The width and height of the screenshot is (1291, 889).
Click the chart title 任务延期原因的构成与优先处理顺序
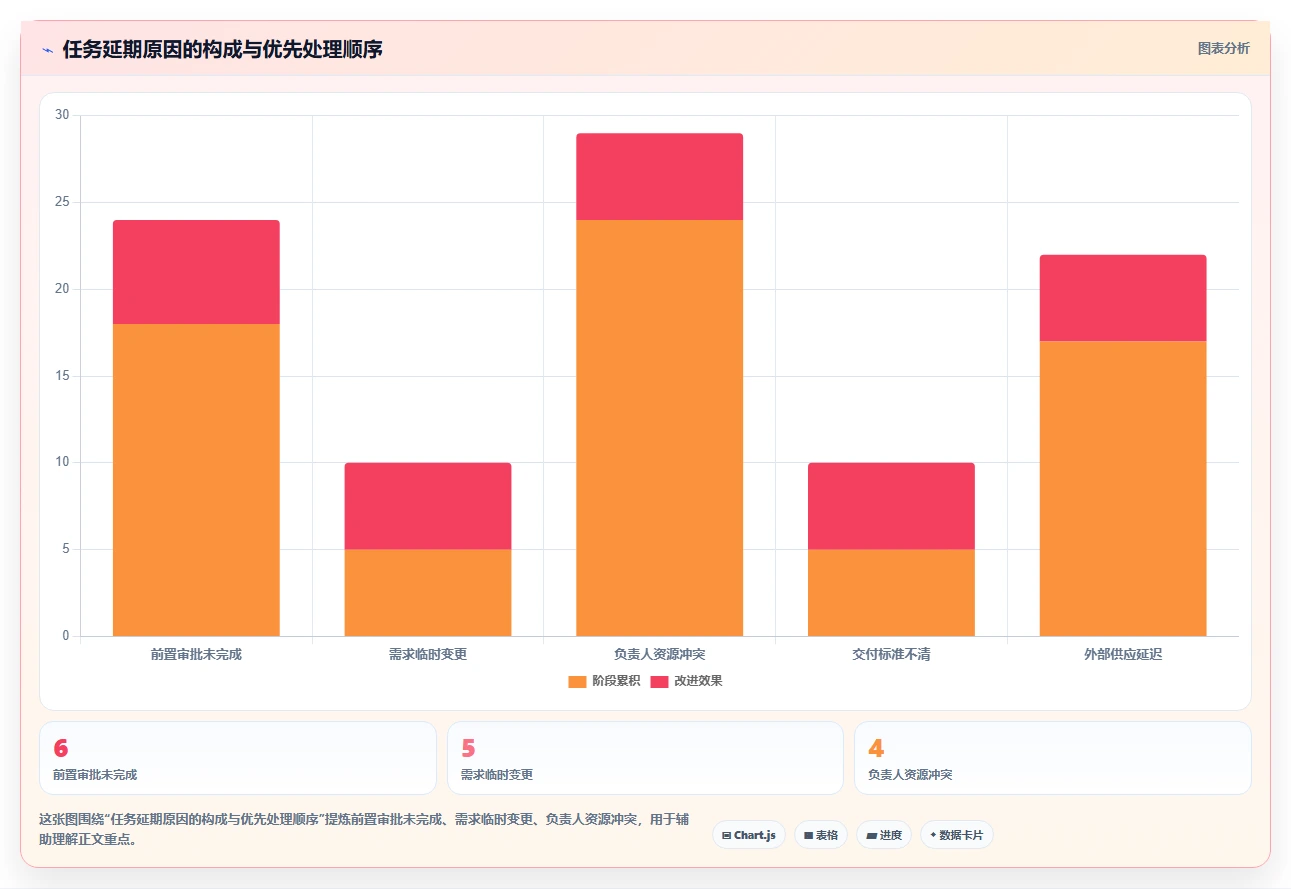pyautogui.click(x=223, y=49)
